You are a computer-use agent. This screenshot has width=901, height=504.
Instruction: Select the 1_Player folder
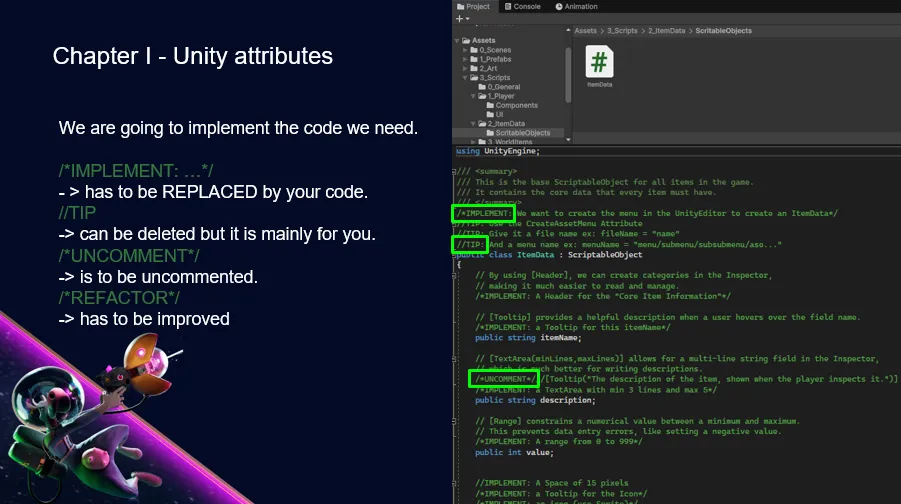point(496,96)
